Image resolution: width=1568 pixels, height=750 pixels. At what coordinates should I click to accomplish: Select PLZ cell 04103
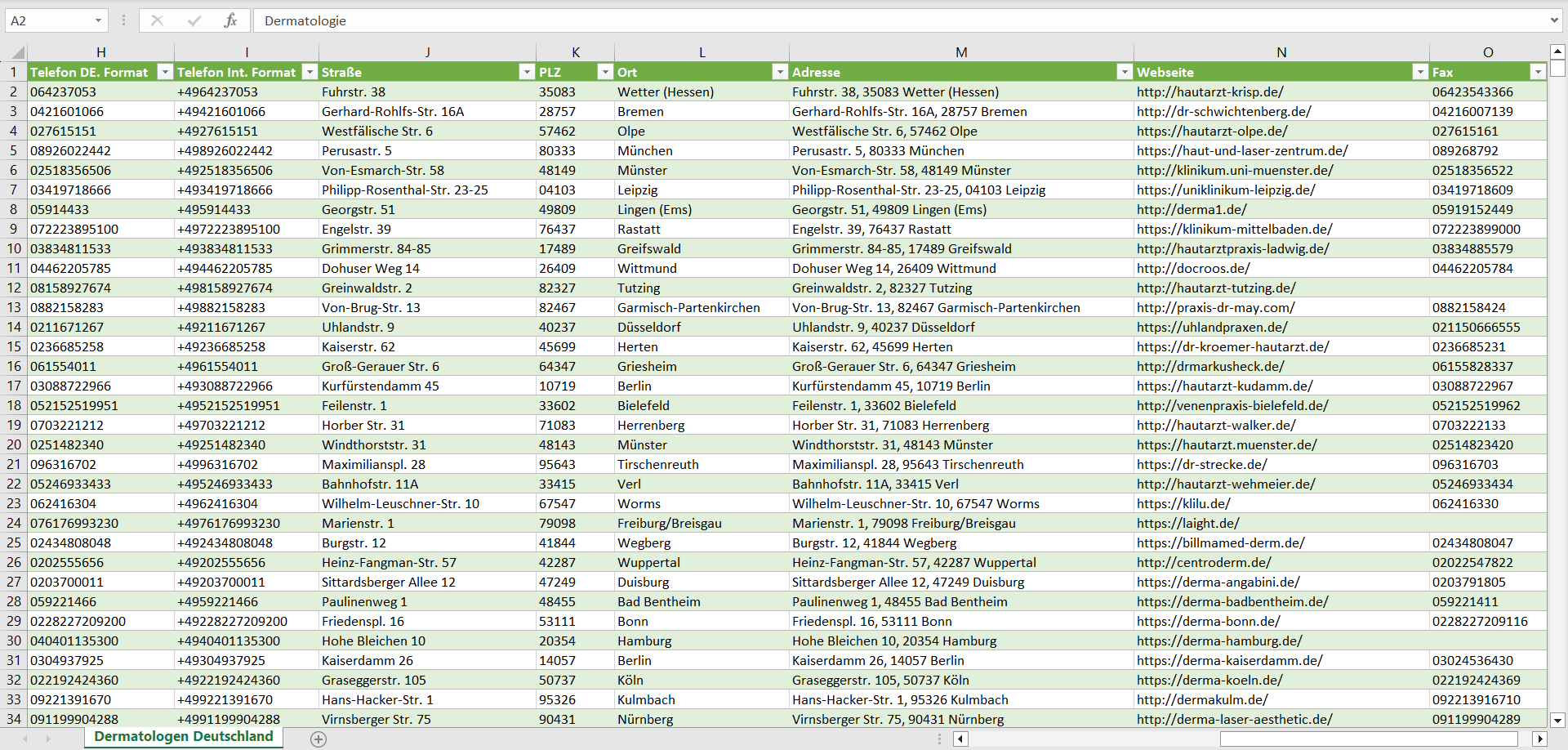[575, 190]
